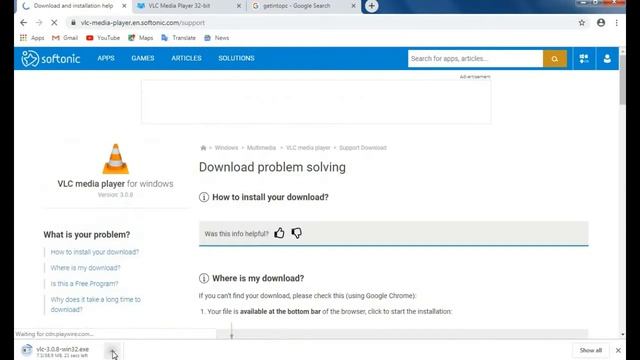This screenshot has height=360, width=640.
Task: Open YouTube bookmark
Action: point(103,38)
